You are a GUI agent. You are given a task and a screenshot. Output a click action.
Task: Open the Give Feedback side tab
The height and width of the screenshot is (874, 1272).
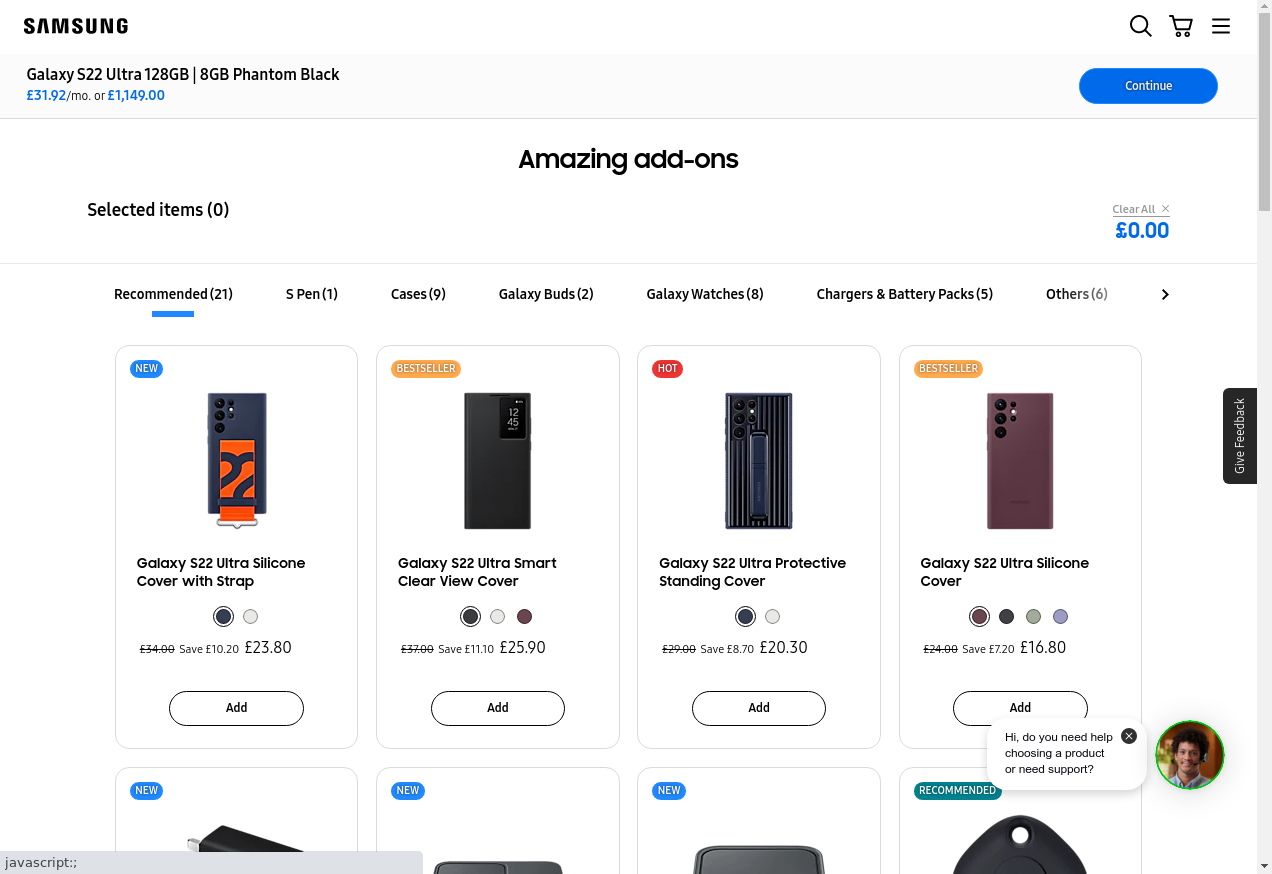(x=1240, y=436)
